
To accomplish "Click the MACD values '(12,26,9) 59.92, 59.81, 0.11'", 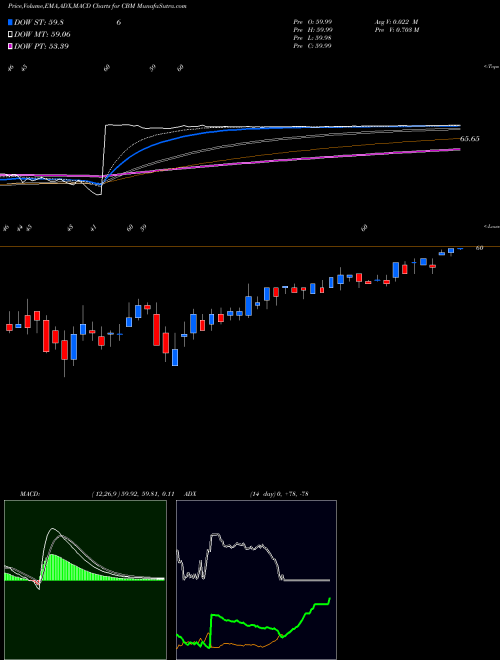I will click(133, 494).
